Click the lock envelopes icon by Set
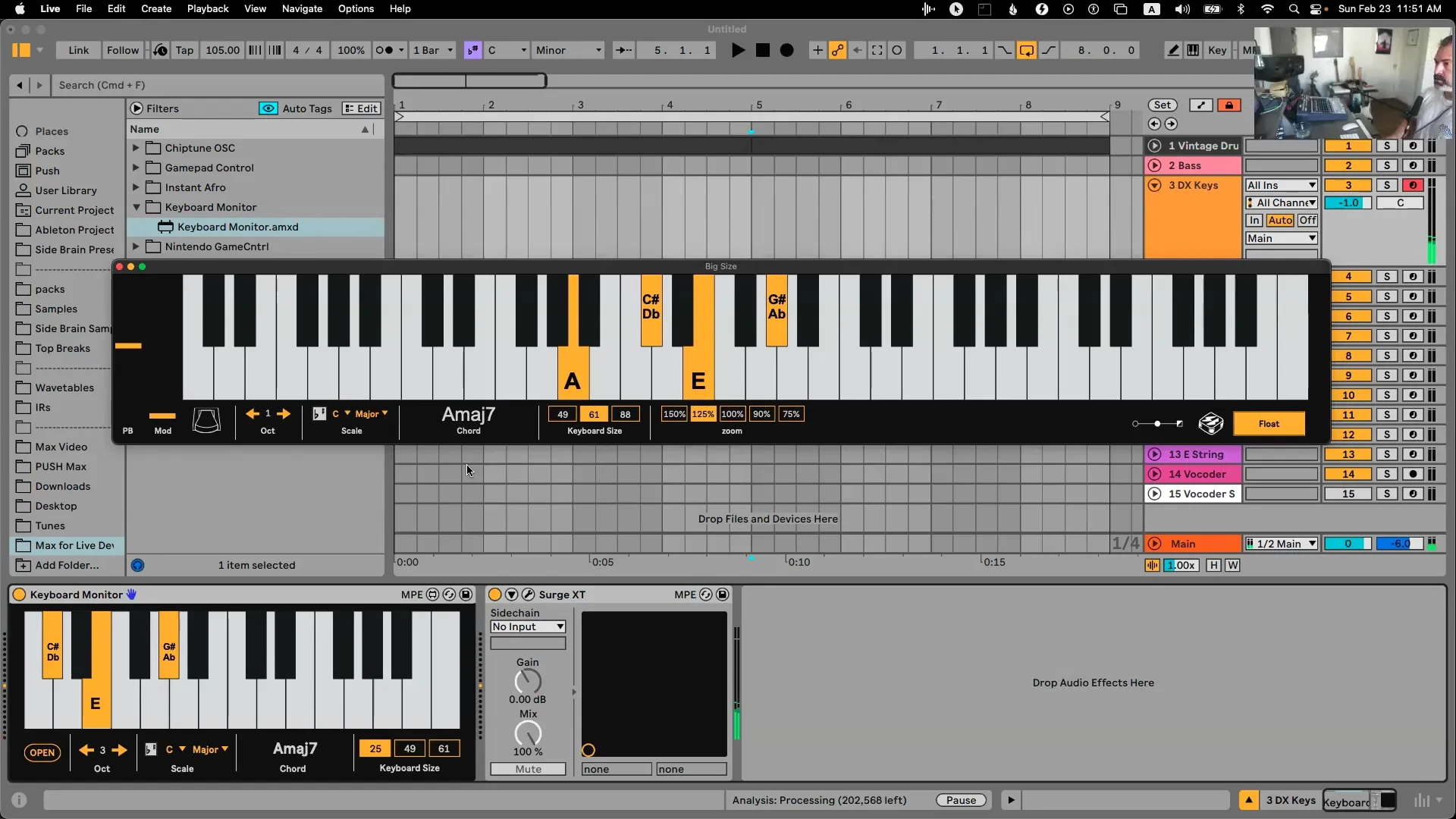Viewport: 1456px width, 819px height. coord(1229,105)
